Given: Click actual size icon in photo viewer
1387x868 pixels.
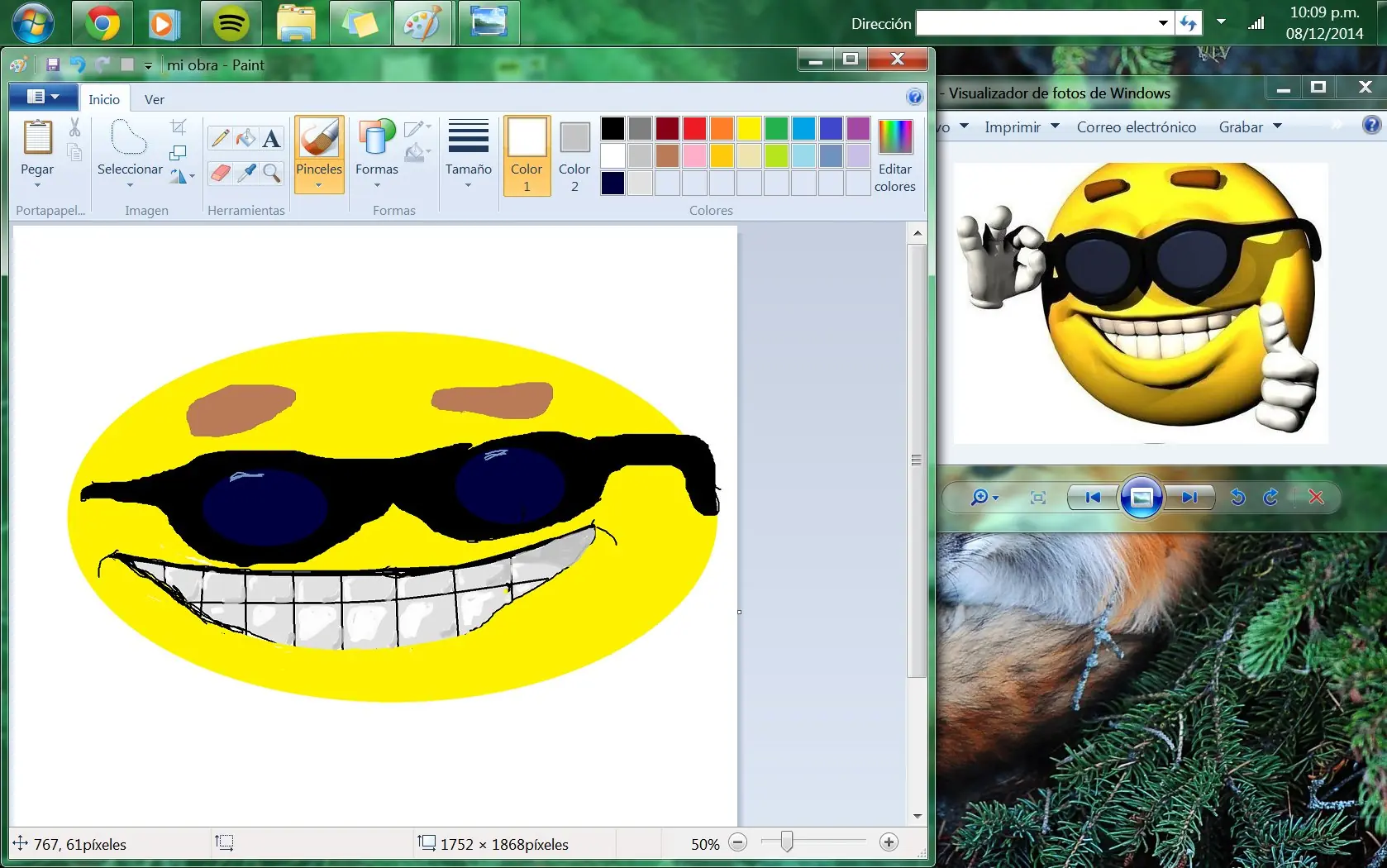Looking at the screenshot, I should [x=1038, y=497].
